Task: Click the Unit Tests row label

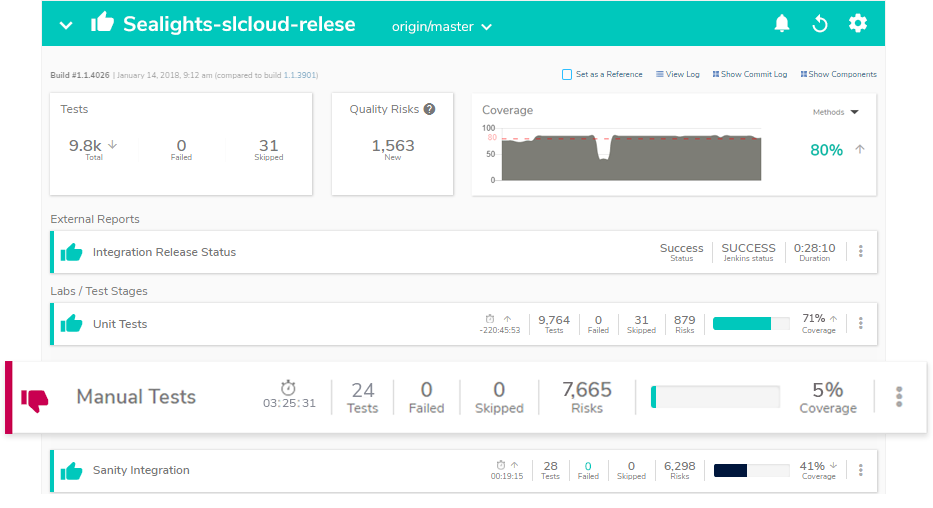Action: pos(120,324)
